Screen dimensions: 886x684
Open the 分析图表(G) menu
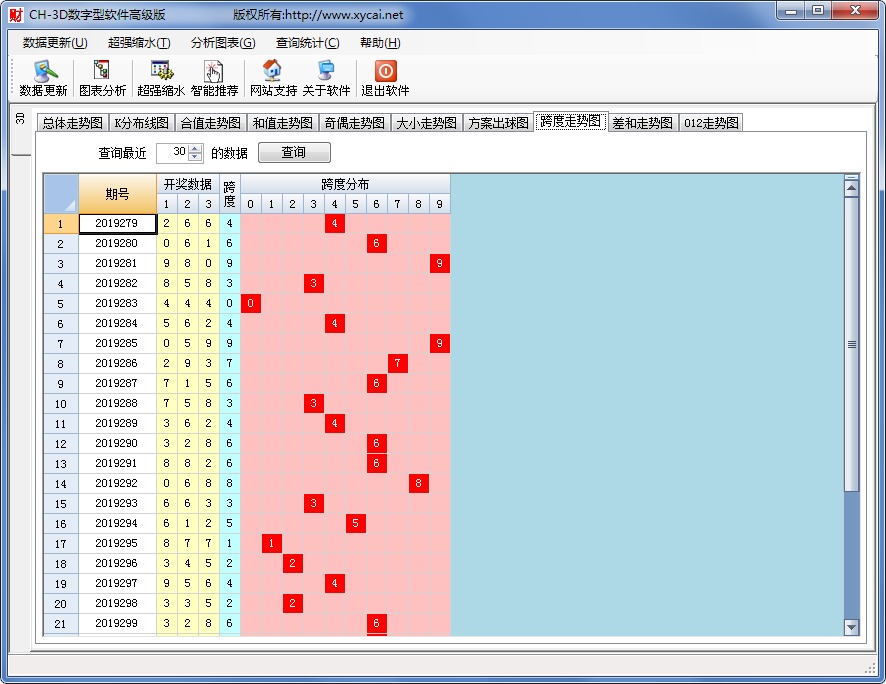(x=223, y=43)
